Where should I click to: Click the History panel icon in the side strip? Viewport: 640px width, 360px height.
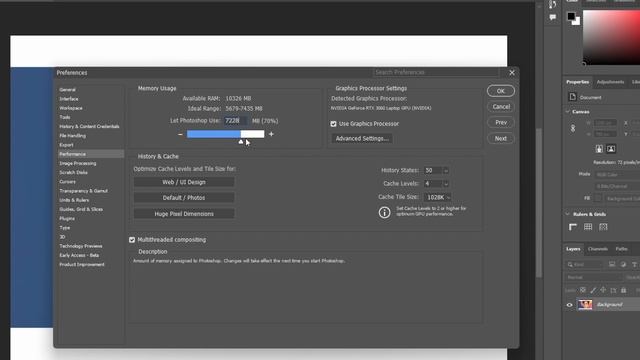click(x=553, y=4)
